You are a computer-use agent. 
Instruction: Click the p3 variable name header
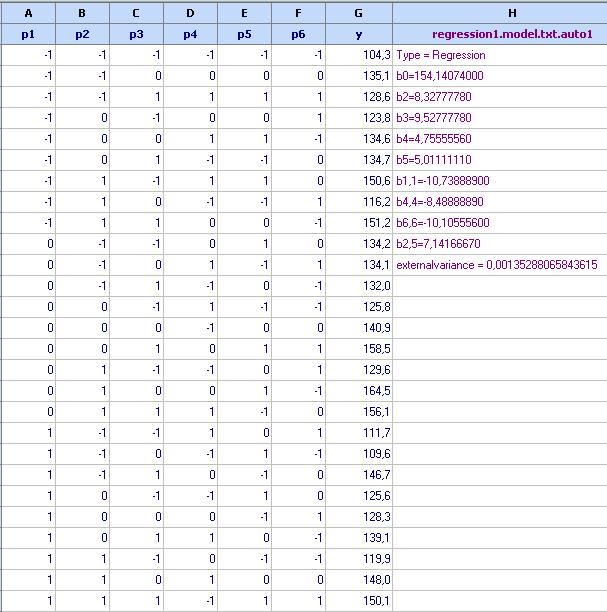(x=136, y=33)
